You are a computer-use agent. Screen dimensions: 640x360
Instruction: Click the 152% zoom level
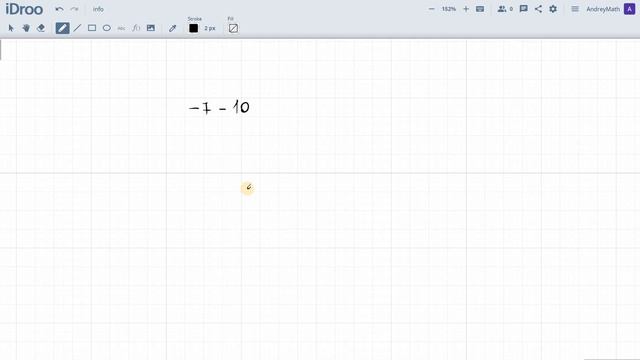tap(449, 9)
